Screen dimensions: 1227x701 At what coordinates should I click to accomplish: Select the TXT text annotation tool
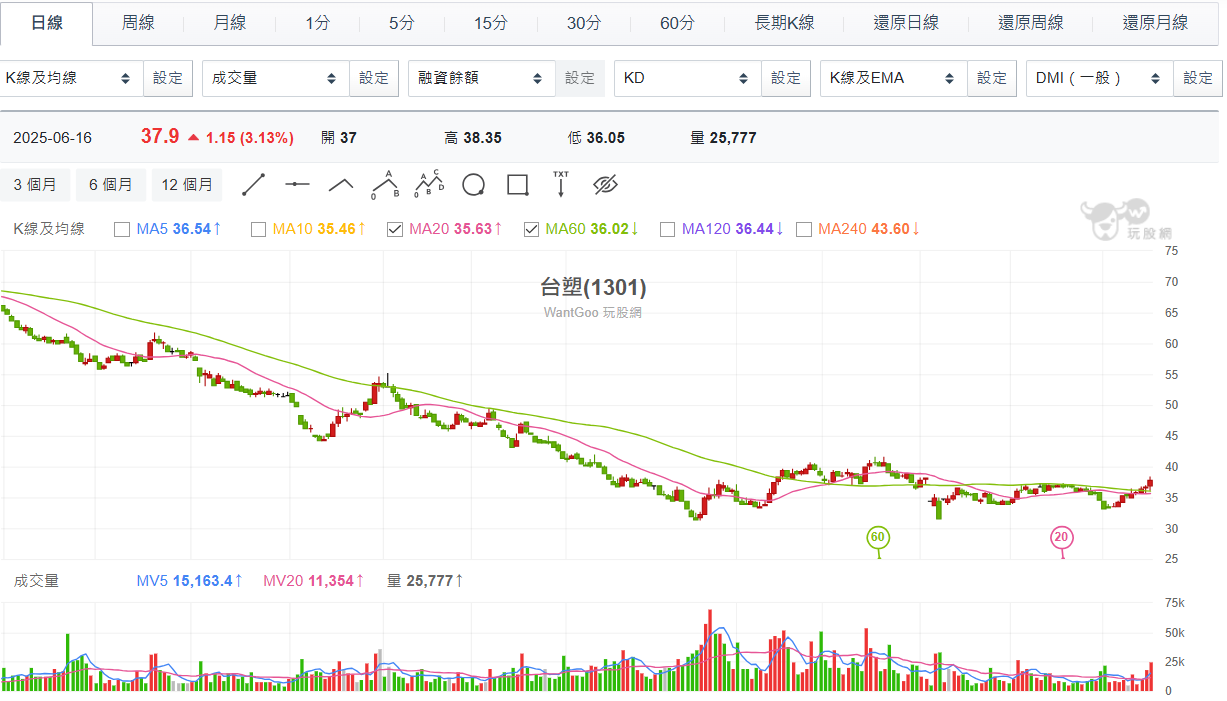point(559,184)
